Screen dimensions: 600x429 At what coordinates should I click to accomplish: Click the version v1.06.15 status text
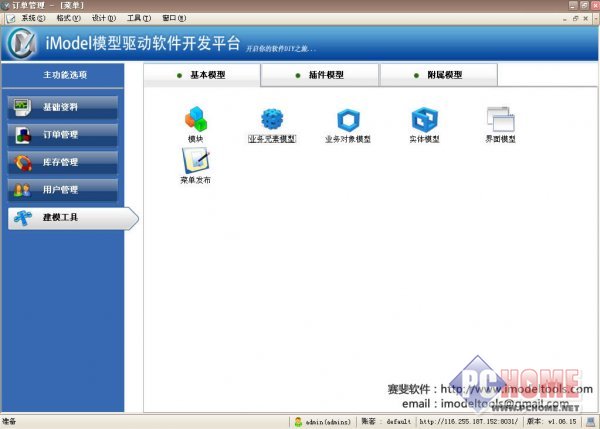click(x=551, y=422)
